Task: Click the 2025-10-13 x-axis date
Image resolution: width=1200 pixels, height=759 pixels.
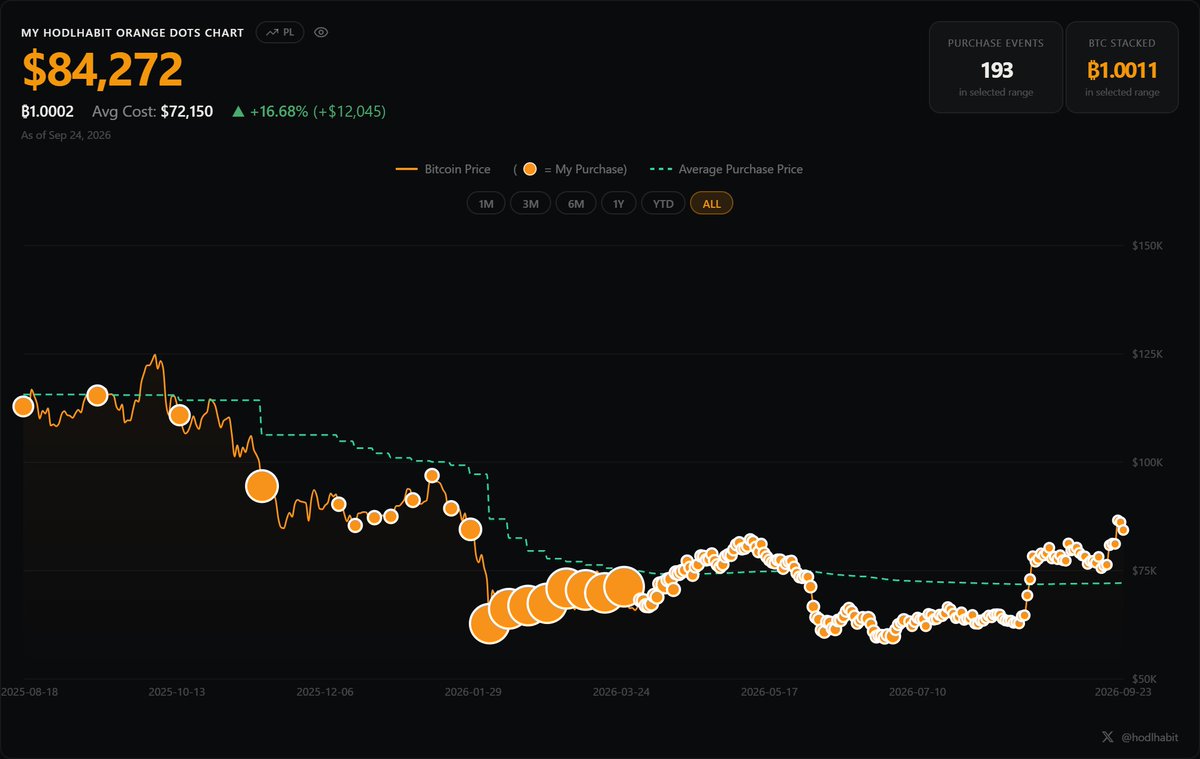Action: (x=177, y=691)
